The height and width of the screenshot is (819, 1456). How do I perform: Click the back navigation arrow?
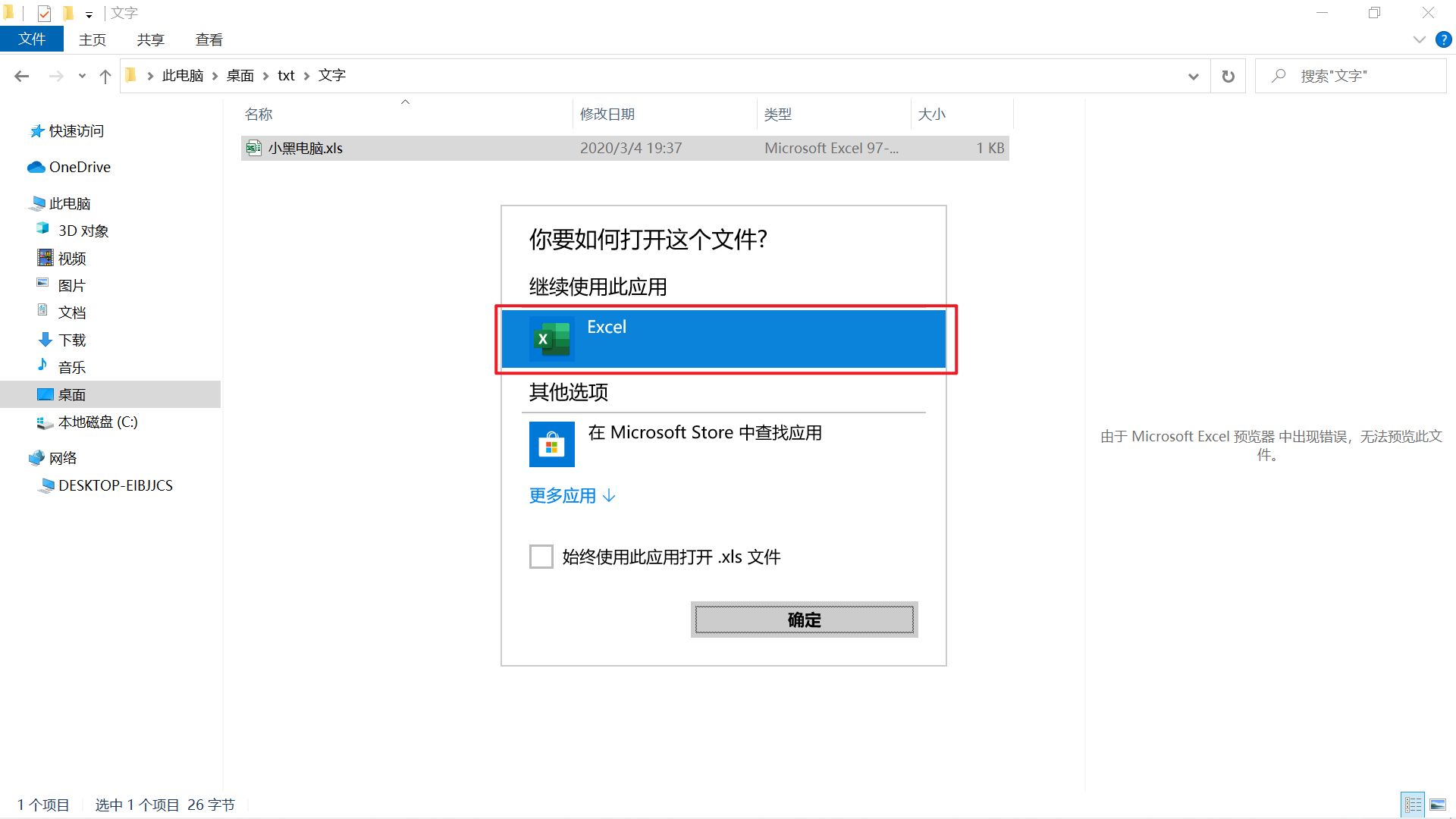(x=22, y=76)
